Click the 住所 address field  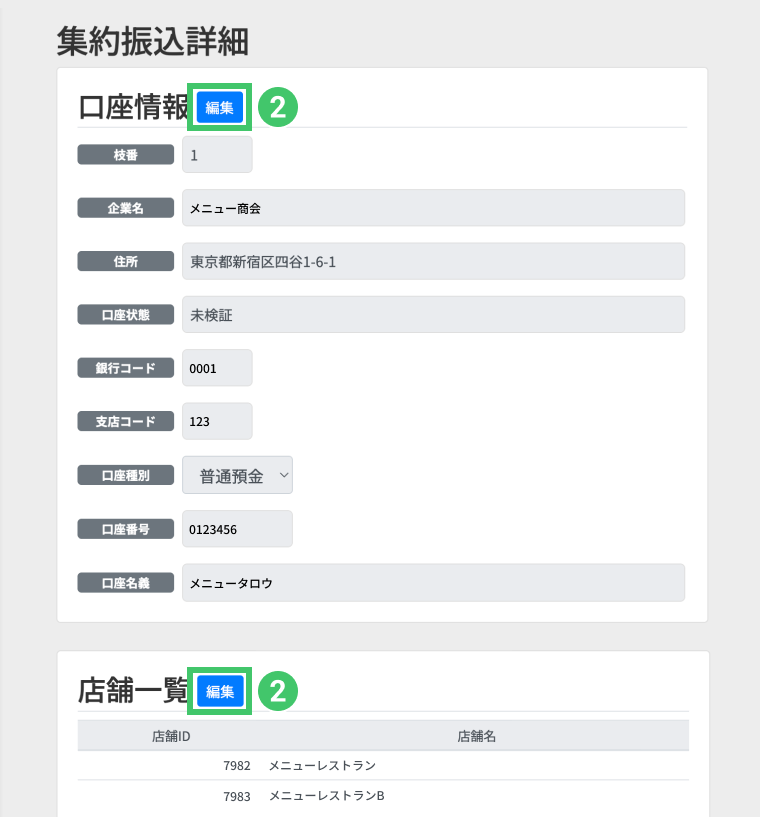pos(432,262)
